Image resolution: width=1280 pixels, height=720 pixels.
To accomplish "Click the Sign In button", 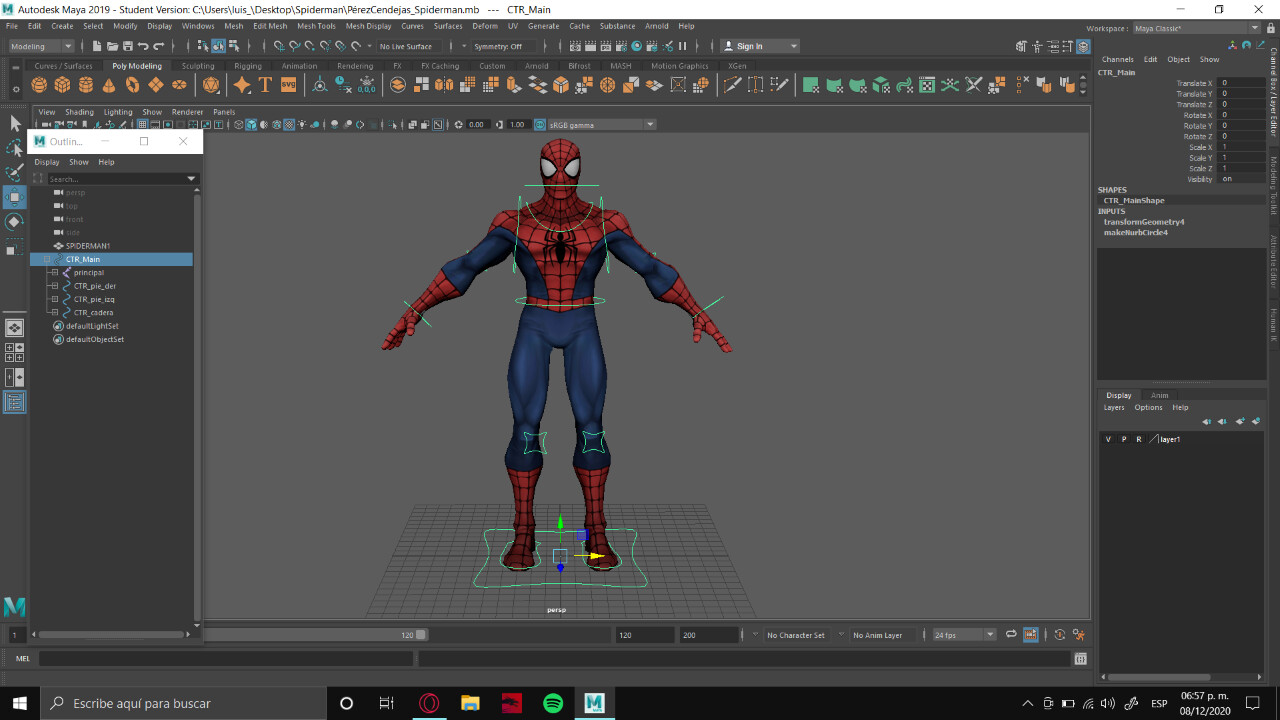I will click(x=750, y=45).
